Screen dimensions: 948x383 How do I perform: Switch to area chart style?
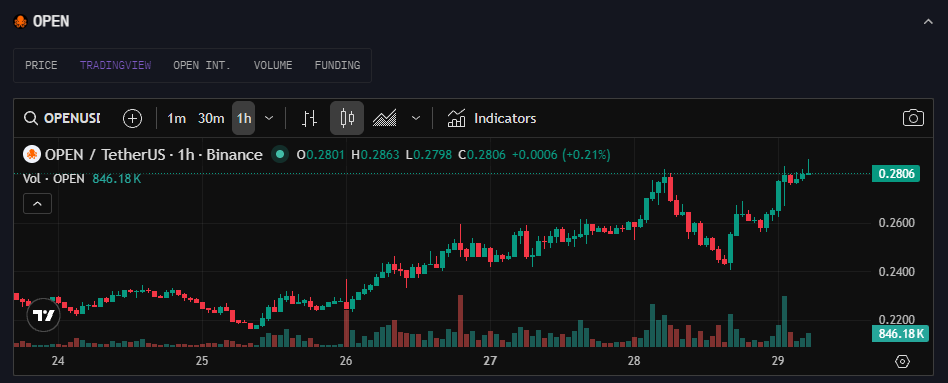(x=385, y=118)
